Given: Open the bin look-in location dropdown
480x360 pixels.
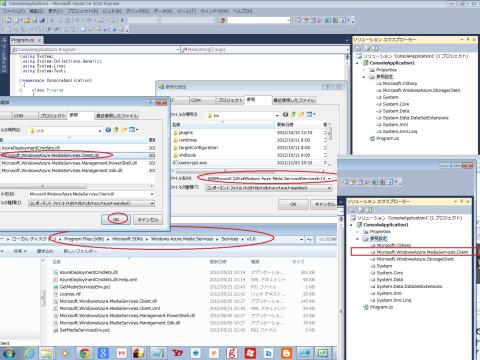Looking at the screenshot, I should tap(277, 115).
